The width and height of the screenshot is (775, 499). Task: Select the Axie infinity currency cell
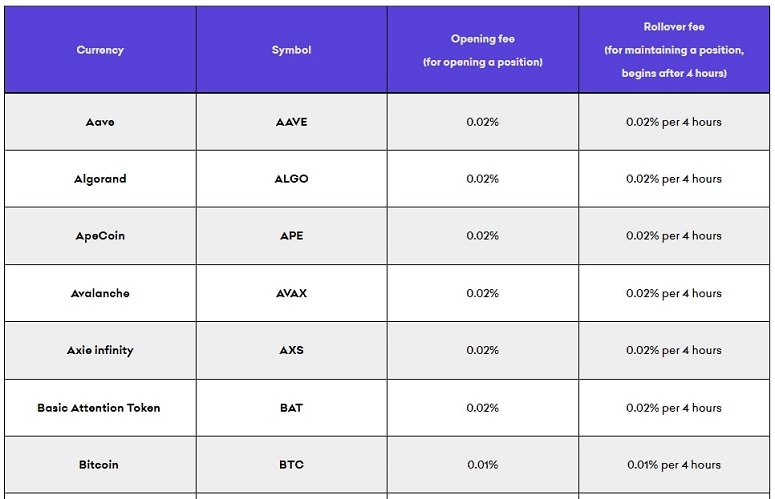[100, 350]
